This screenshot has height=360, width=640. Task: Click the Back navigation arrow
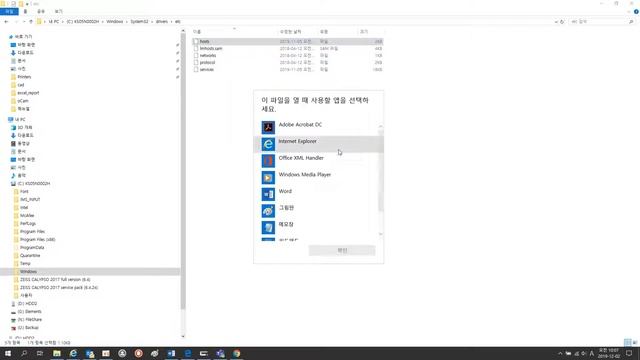6,22
